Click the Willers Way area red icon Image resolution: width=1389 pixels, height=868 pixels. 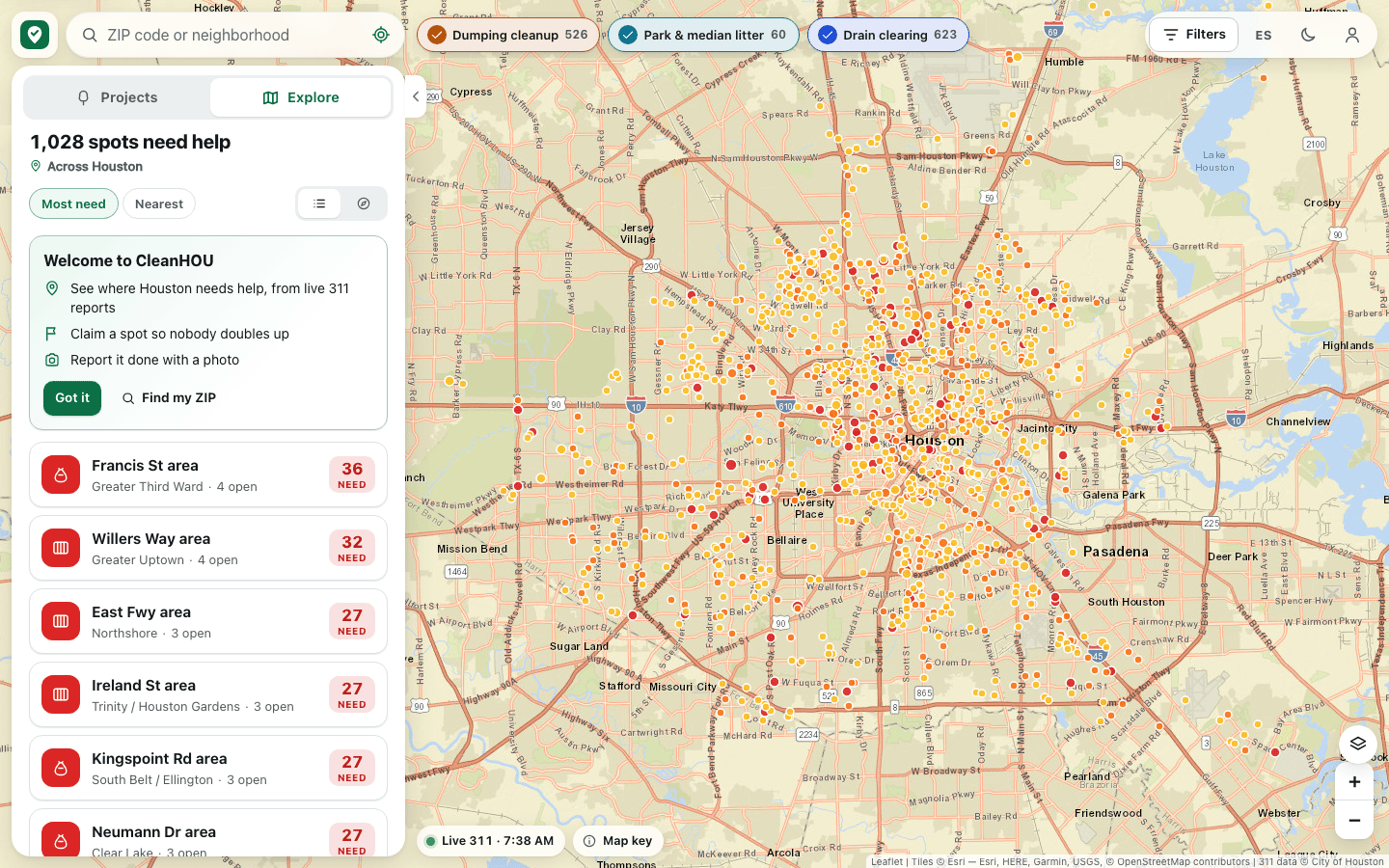[x=61, y=548]
